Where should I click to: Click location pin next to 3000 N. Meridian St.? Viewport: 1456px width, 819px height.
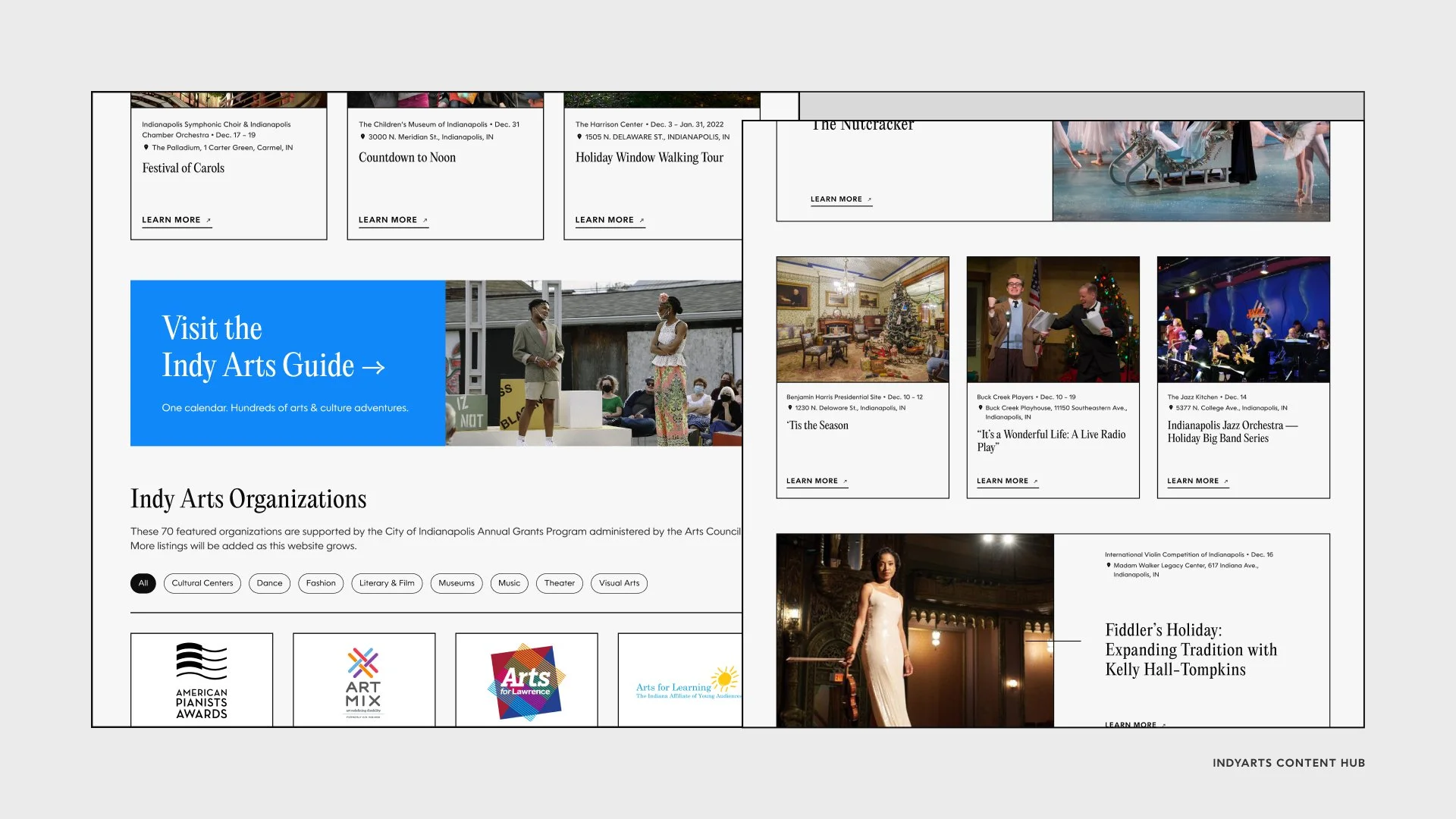[x=362, y=136]
